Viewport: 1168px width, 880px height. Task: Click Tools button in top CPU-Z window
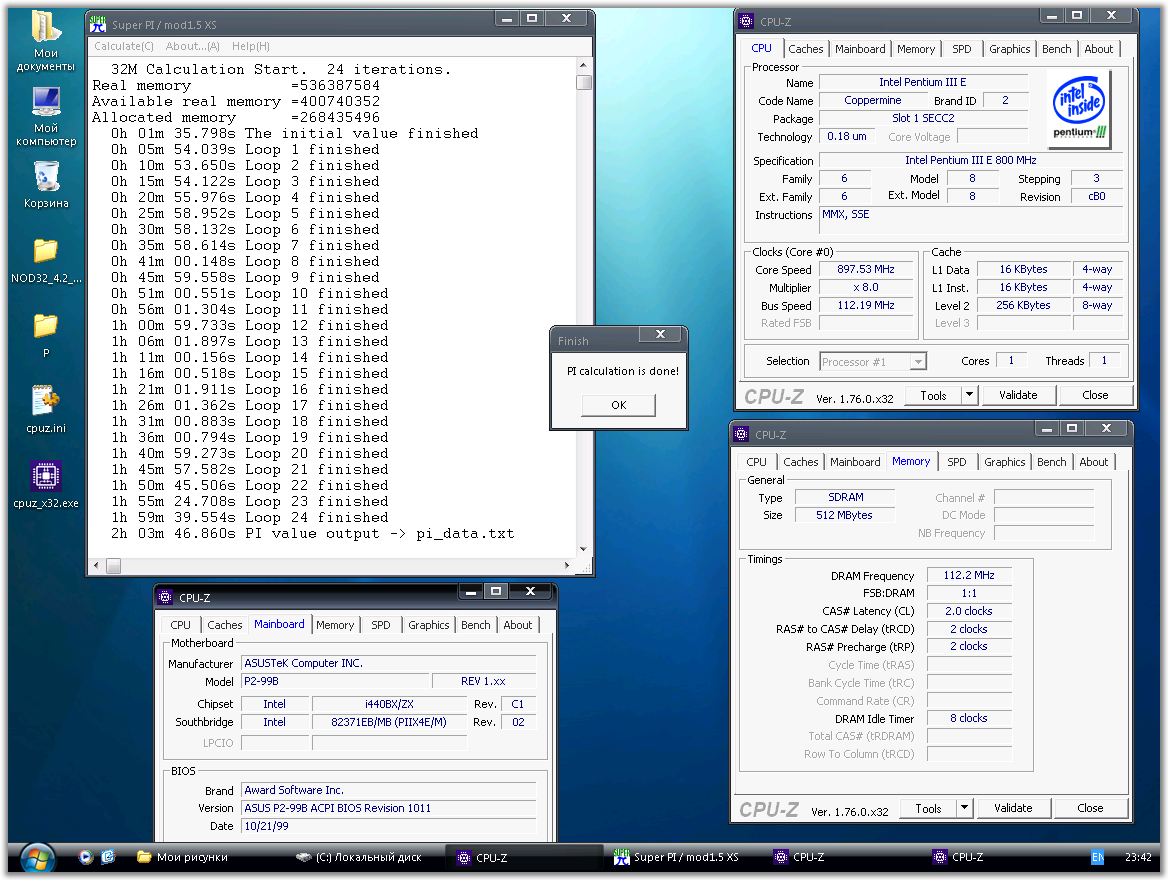[933, 396]
